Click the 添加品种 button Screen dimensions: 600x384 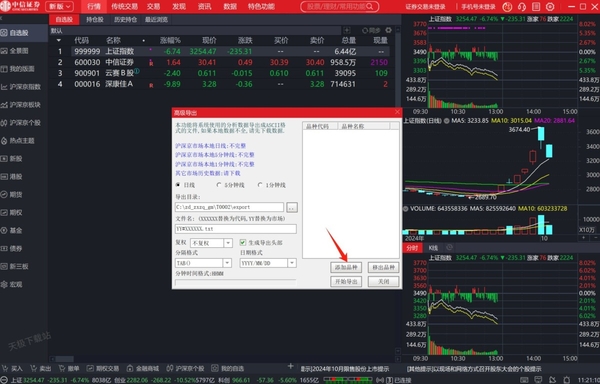(346, 267)
